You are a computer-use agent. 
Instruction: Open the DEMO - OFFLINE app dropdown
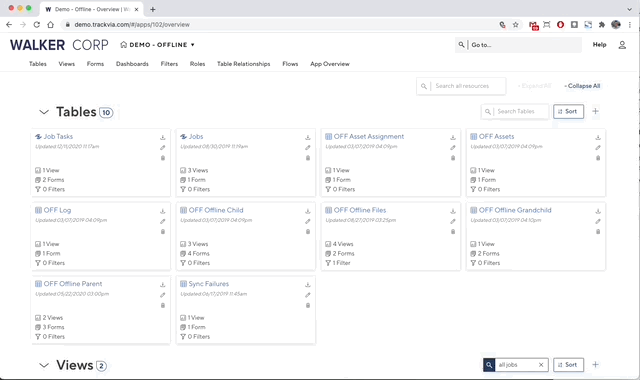[157, 45]
